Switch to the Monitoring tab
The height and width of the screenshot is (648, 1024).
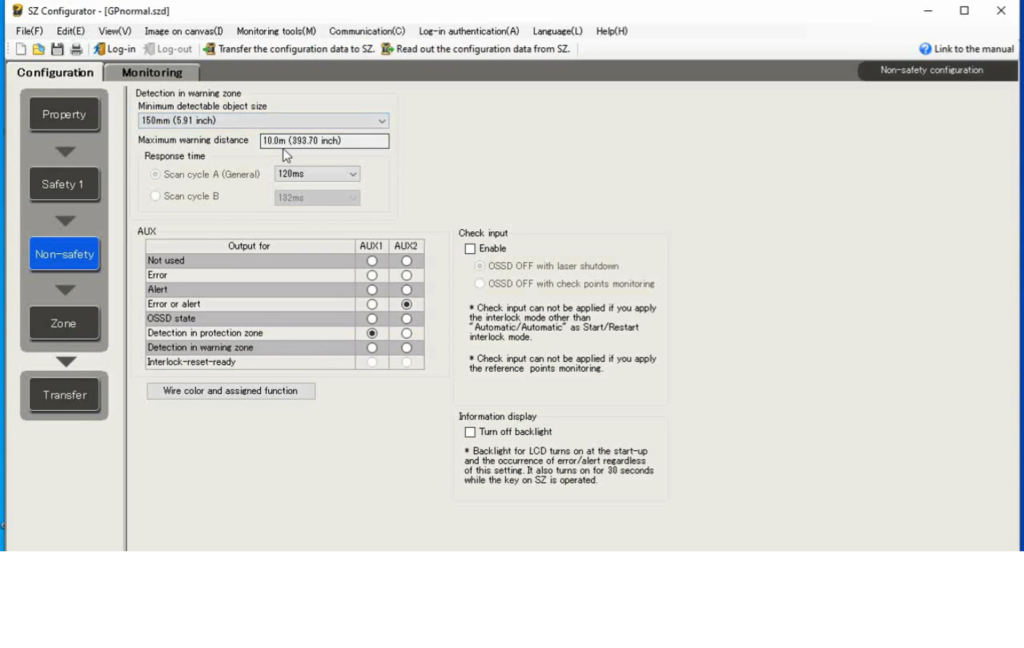pyautogui.click(x=152, y=73)
